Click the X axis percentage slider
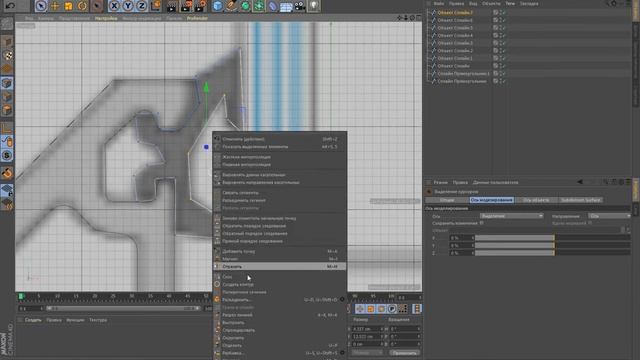This screenshot has height=360, width=640. [x=553, y=238]
